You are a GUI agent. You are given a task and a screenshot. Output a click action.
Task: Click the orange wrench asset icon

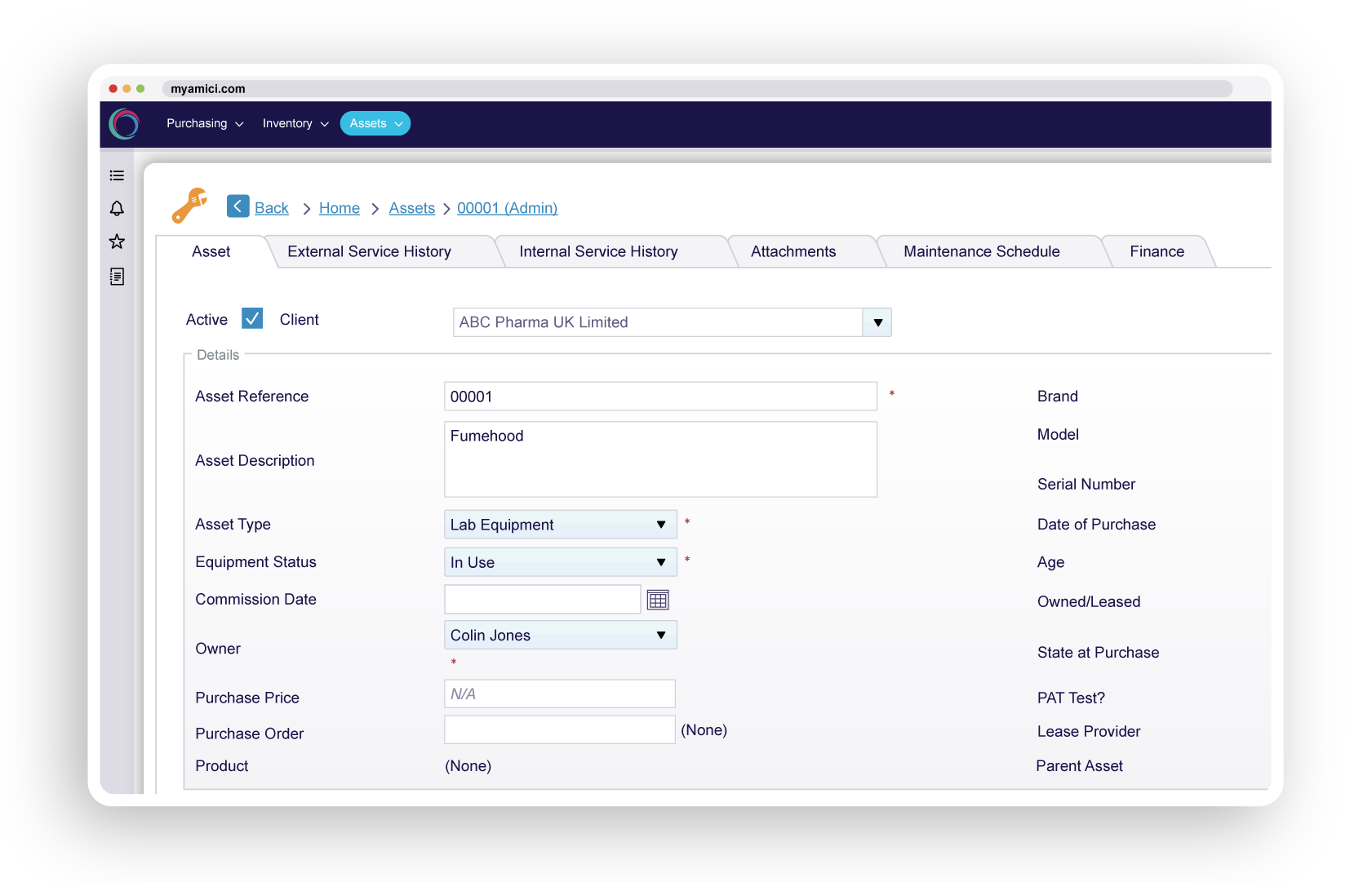pyautogui.click(x=189, y=206)
